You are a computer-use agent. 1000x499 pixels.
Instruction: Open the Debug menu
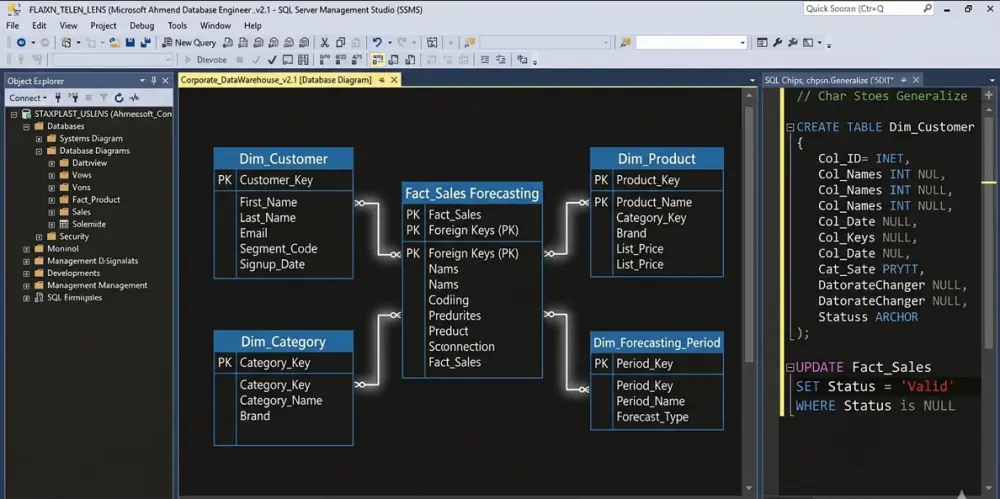click(x=142, y=26)
